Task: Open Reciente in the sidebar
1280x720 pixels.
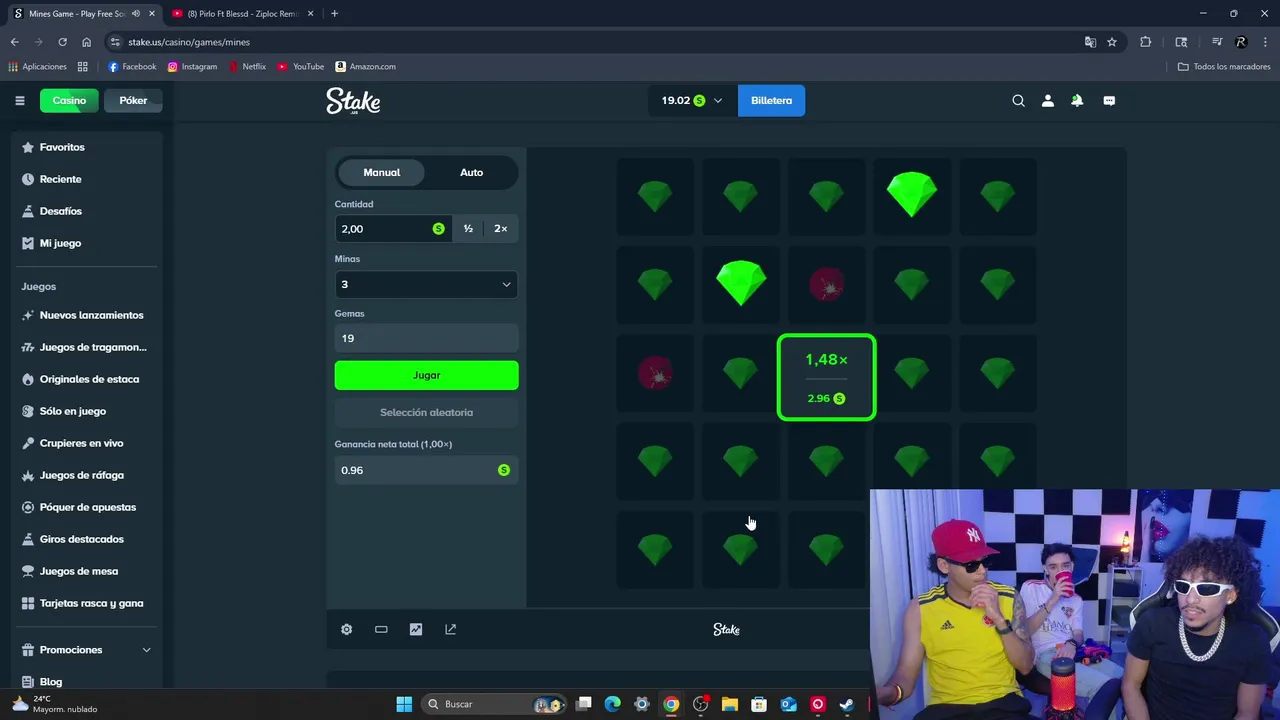Action: [87, 179]
